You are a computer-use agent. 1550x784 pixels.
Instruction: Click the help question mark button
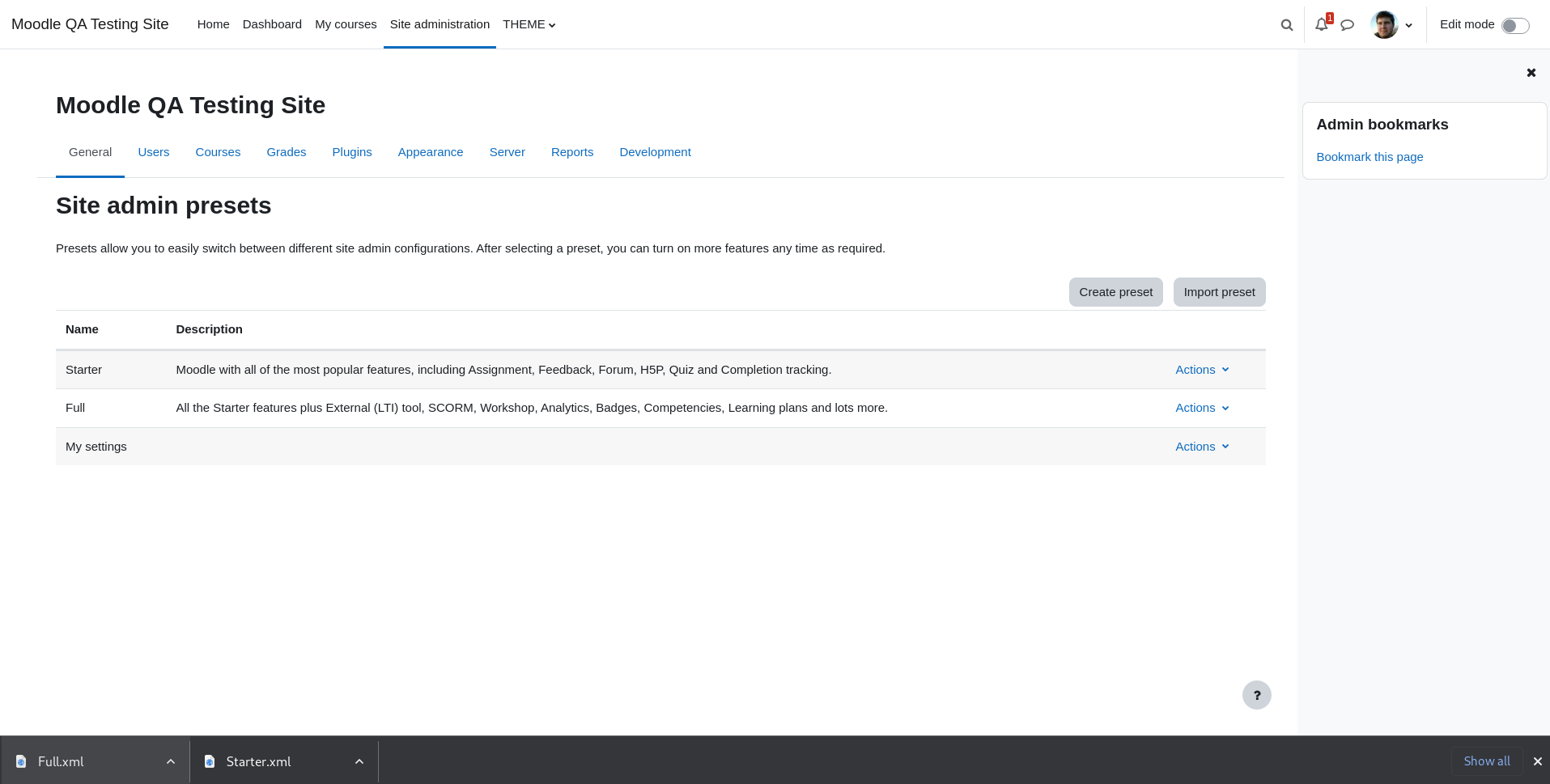[x=1257, y=695]
